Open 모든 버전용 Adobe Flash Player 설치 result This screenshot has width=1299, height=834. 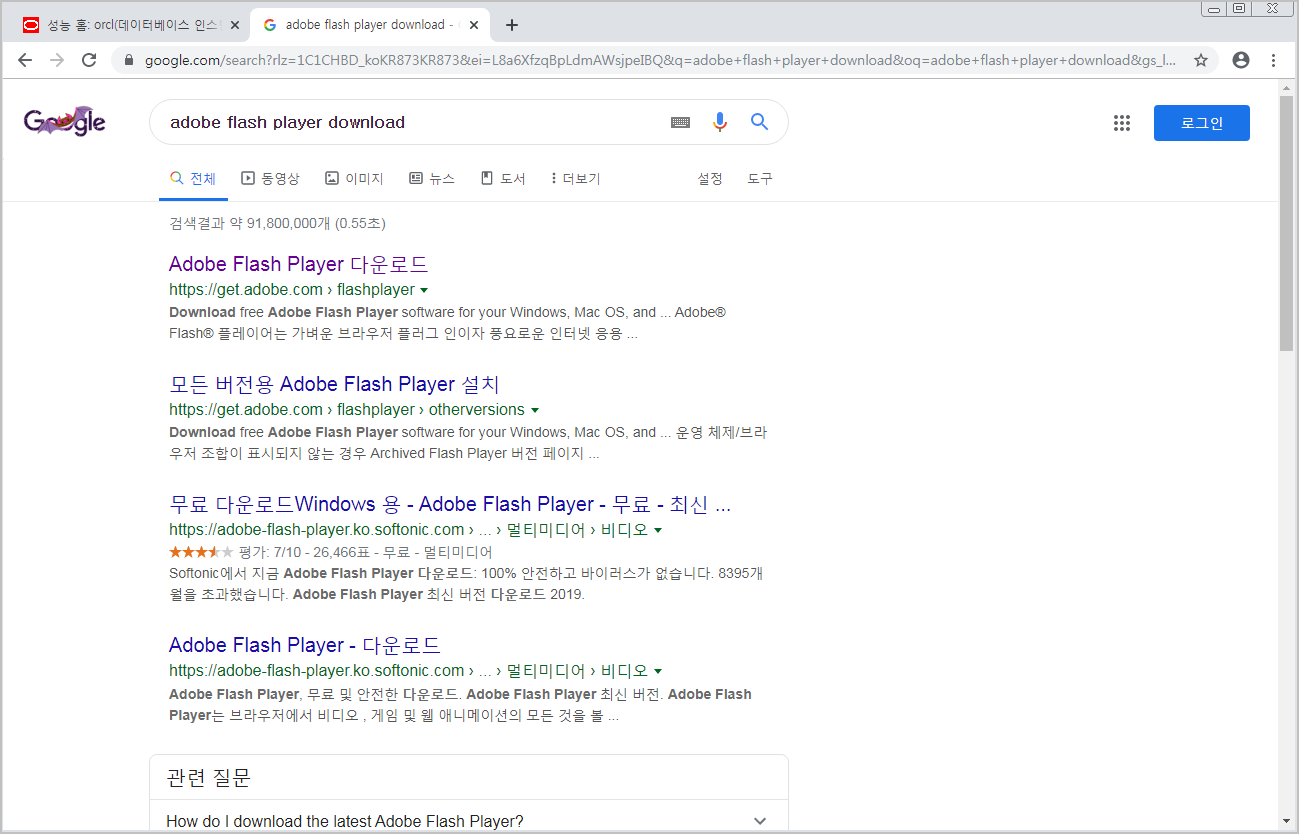coord(334,384)
